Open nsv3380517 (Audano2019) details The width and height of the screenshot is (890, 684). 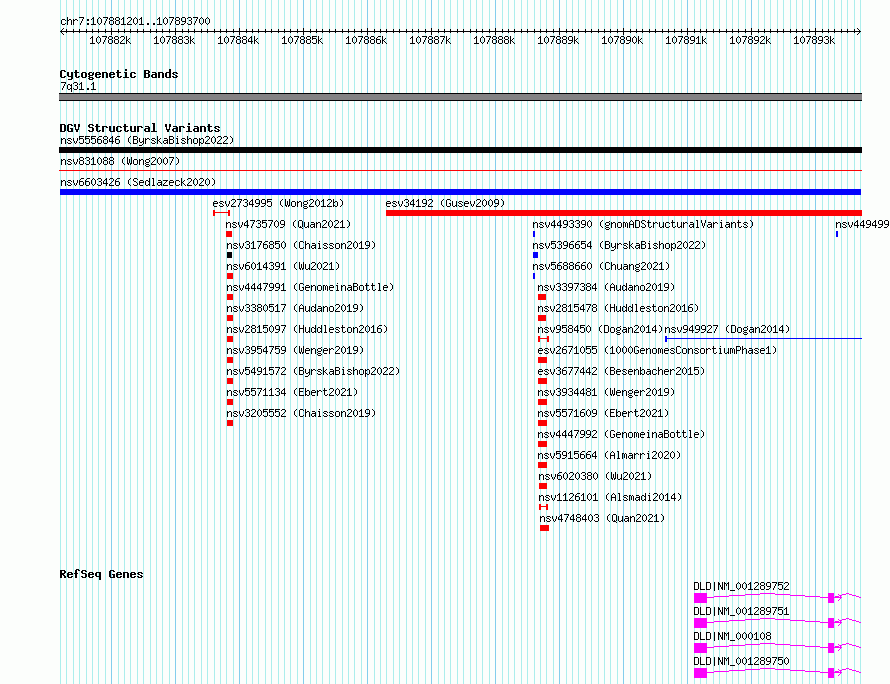click(x=295, y=308)
